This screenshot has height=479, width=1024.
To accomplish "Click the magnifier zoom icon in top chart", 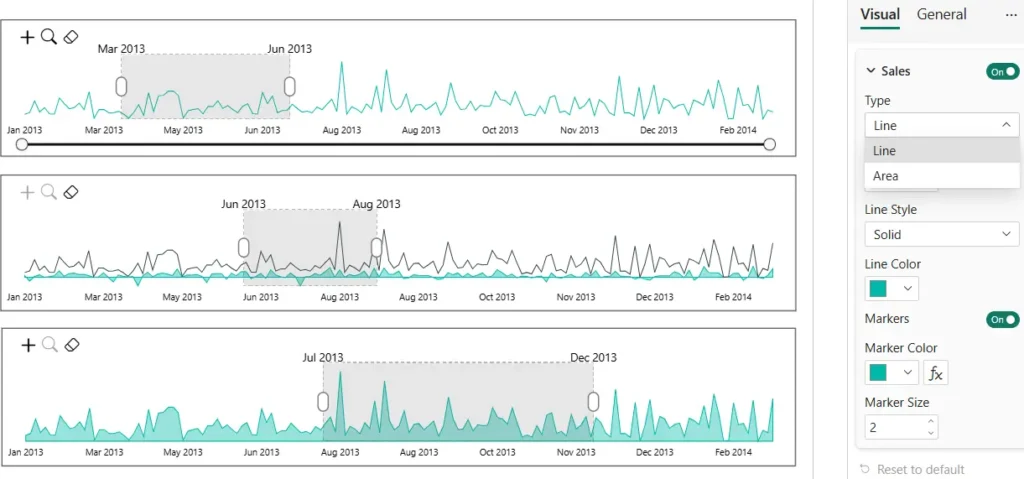I will tap(49, 37).
